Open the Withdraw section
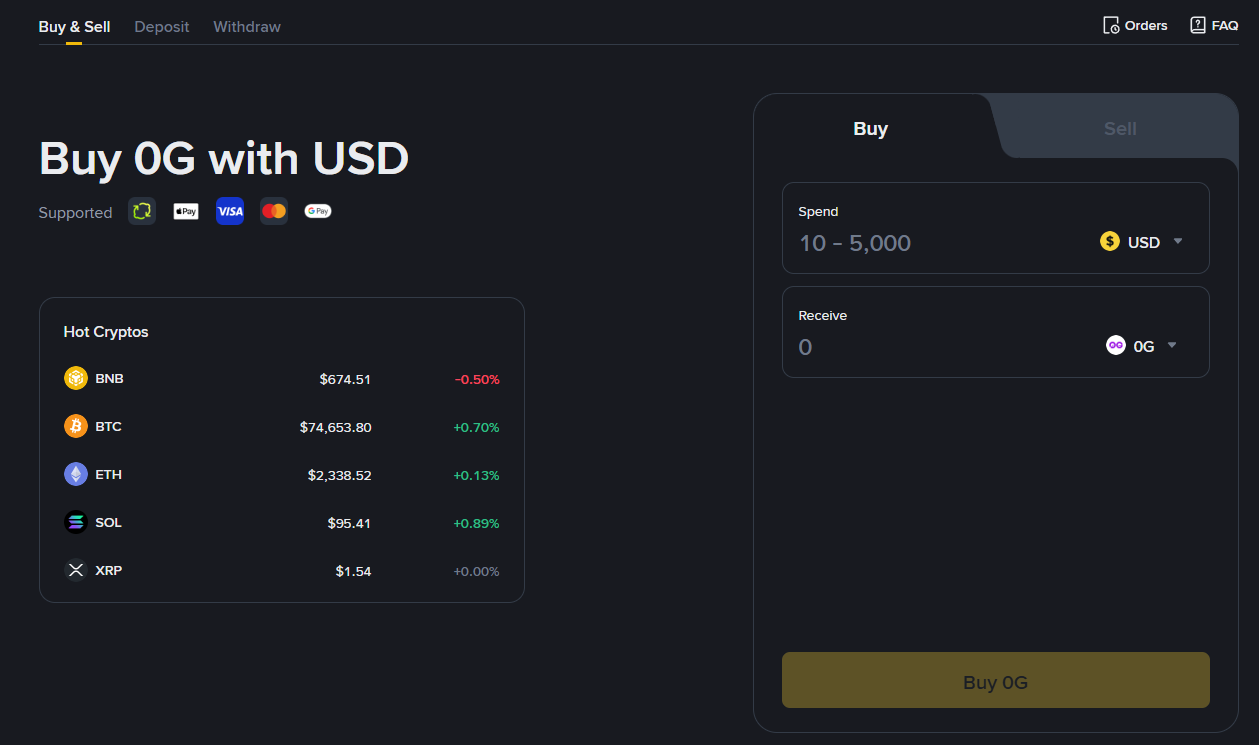 pyautogui.click(x=246, y=26)
